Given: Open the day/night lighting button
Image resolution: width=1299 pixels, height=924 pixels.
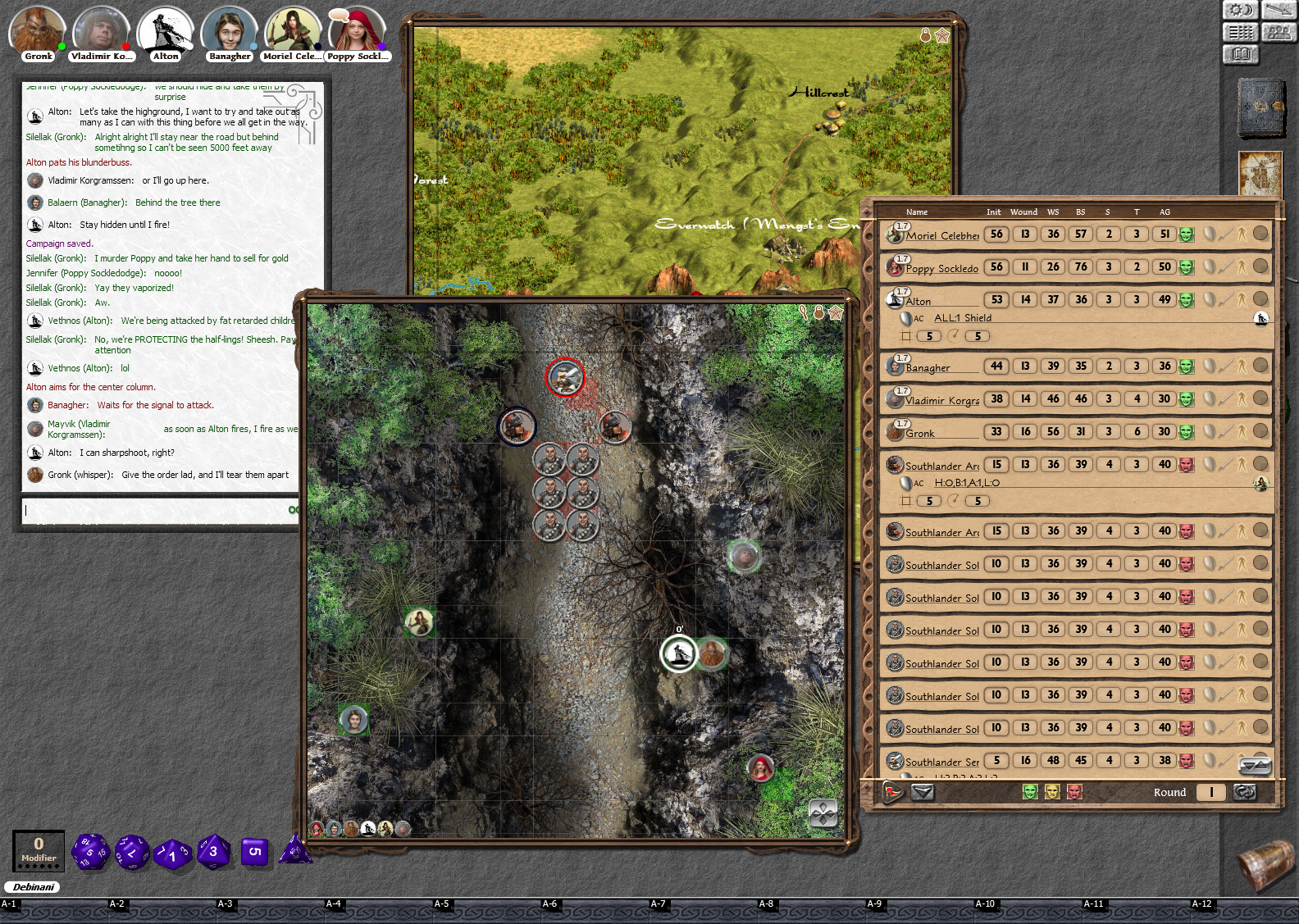Looking at the screenshot, I should tap(1241, 10).
